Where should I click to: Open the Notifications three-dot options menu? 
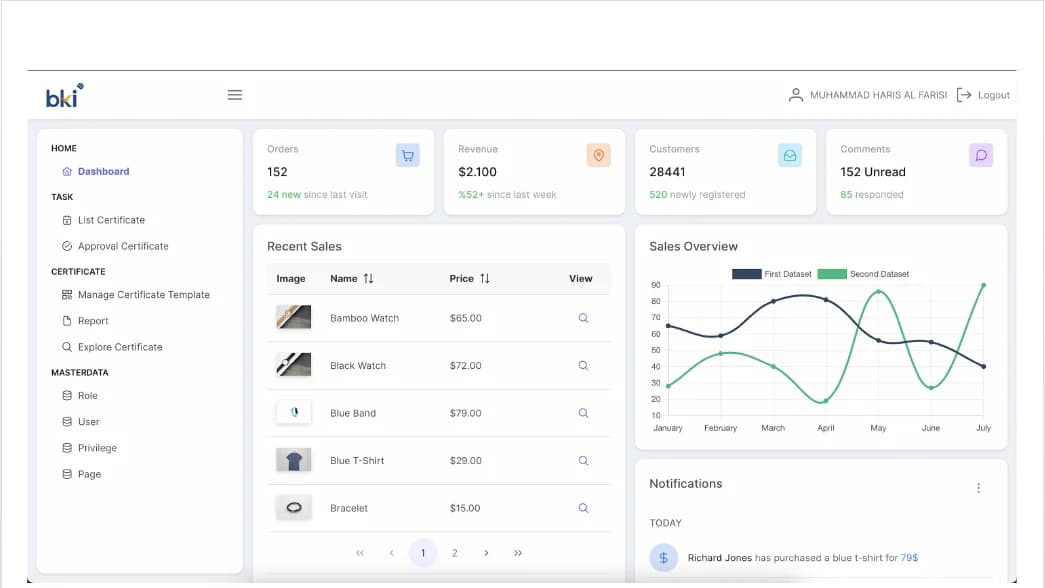pos(978,488)
